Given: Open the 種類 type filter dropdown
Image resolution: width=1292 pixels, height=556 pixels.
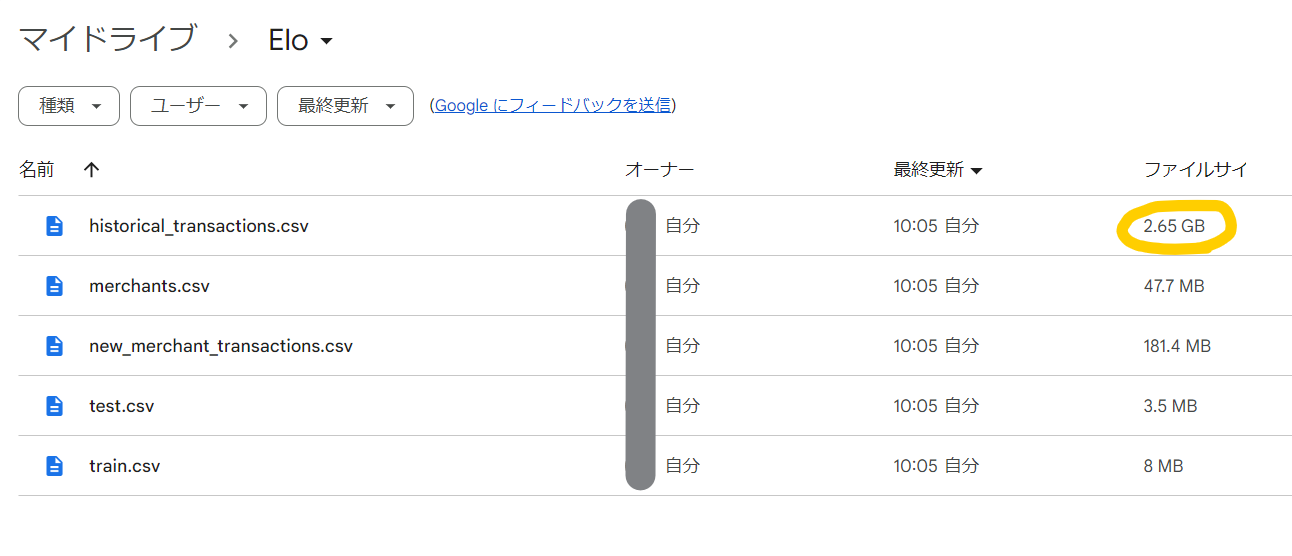Looking at the screenshot, I should click(69, 106).
